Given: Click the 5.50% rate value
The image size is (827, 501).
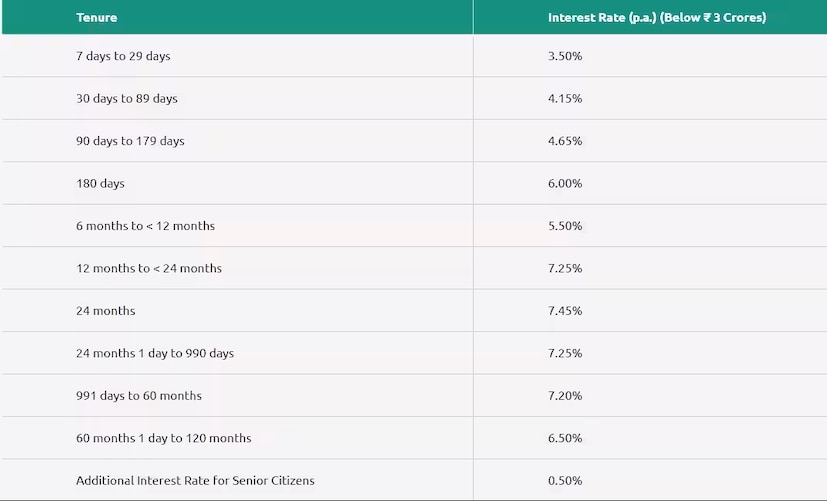Looking at the screenshot, I should point(565,226).
